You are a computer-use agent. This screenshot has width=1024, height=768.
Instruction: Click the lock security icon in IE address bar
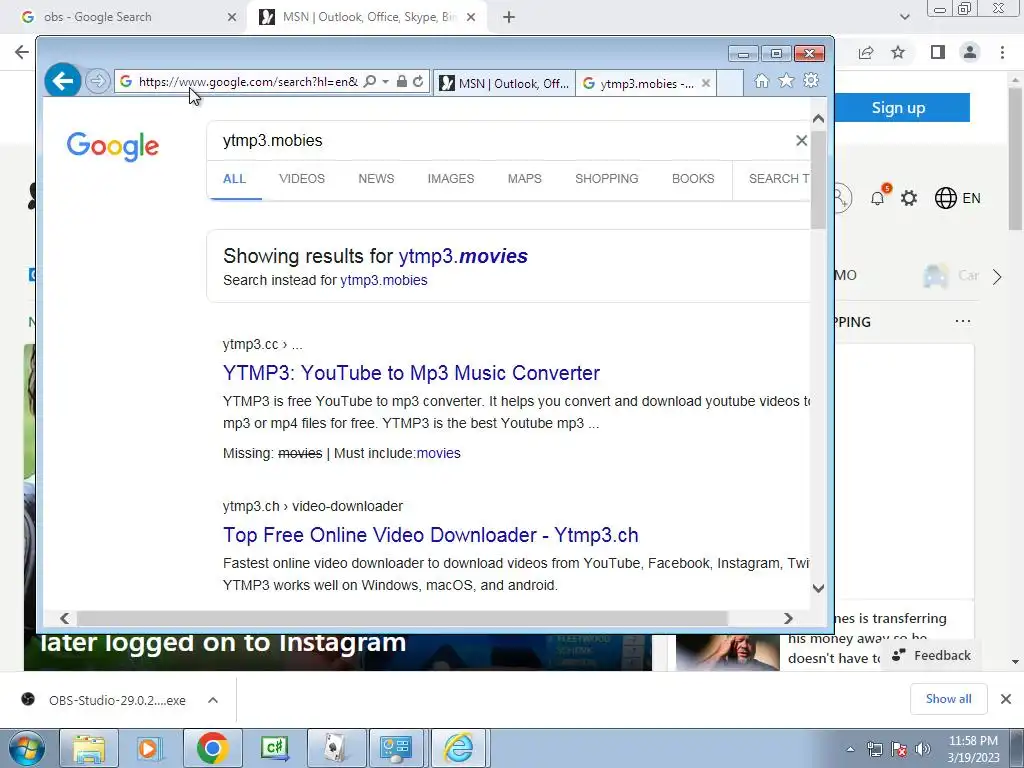pos(402,82)
